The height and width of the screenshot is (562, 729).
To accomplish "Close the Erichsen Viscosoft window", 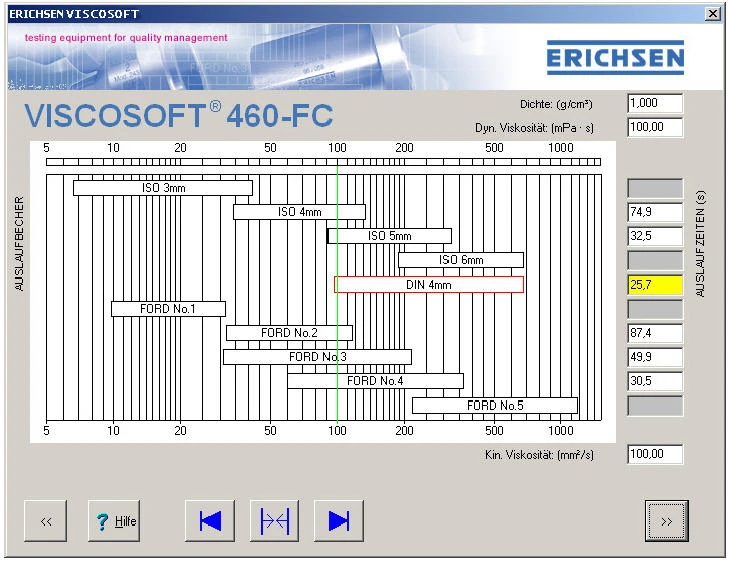I will click(x=712, y=14).
